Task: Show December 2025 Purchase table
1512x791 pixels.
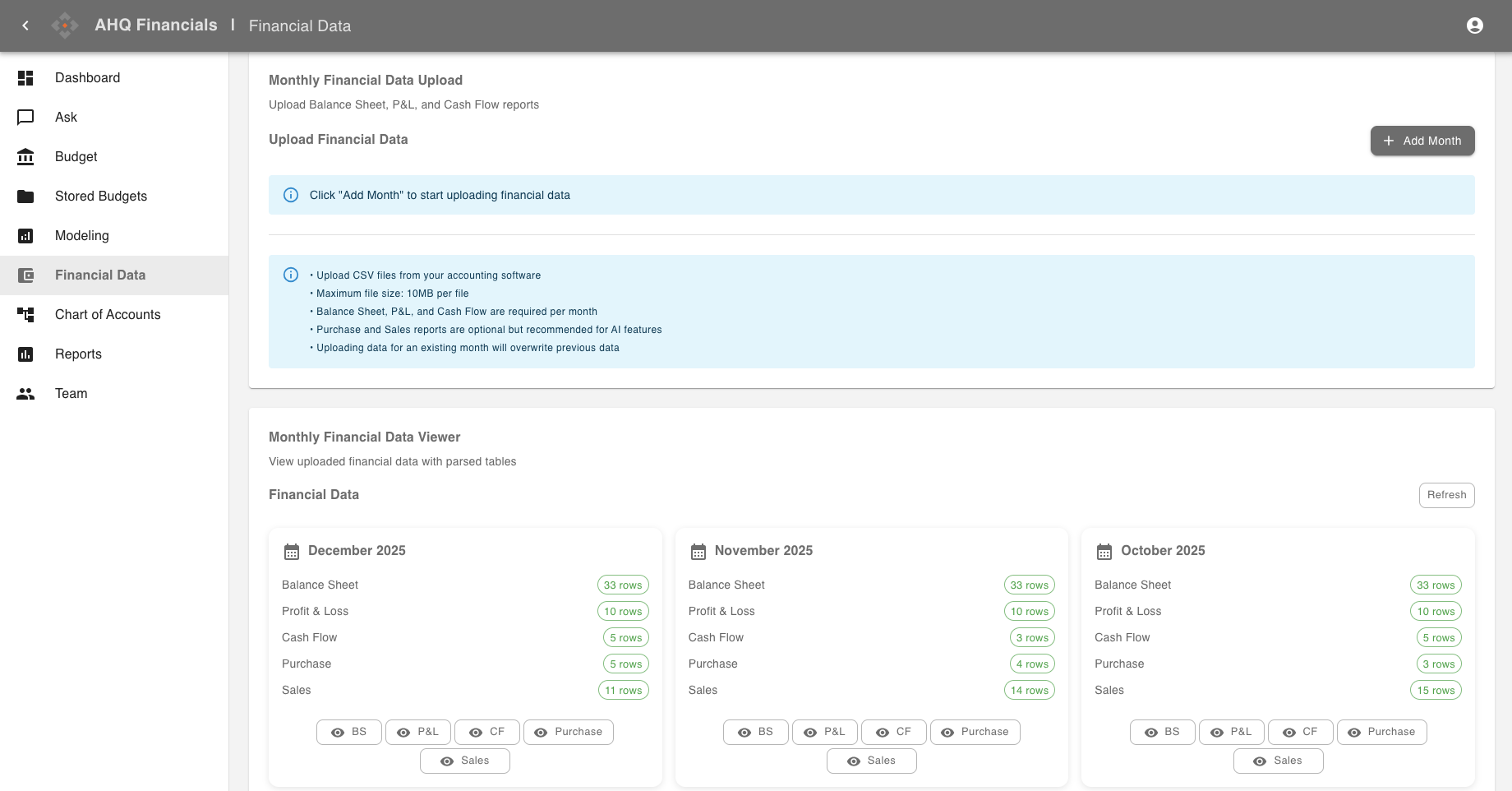Action: [x=568, y=732]
